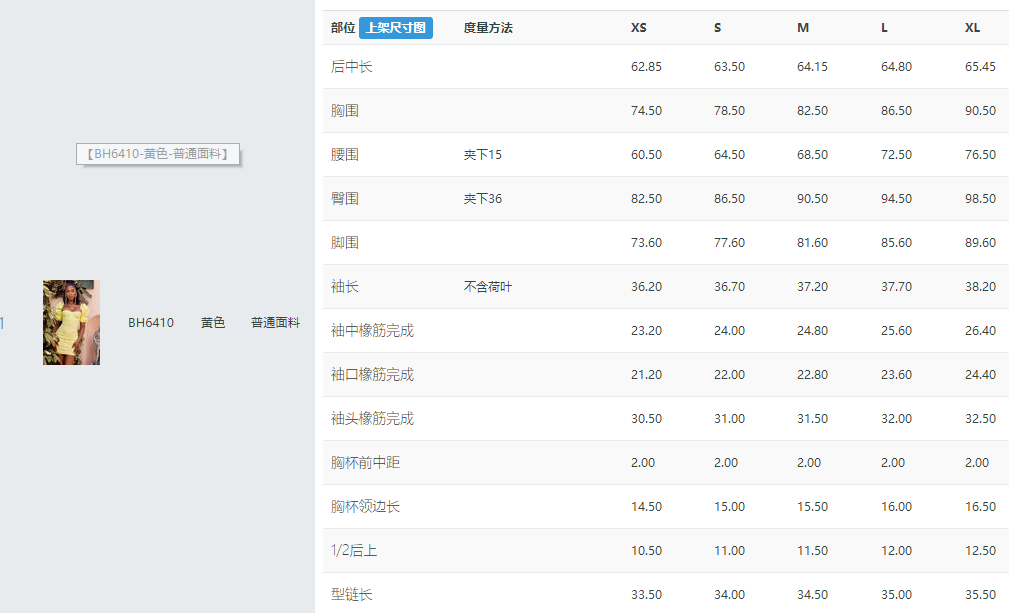Click the 袖中橡筋完成 row label
The height and width of the screenshot is (613, 1009).
(372, 331)
